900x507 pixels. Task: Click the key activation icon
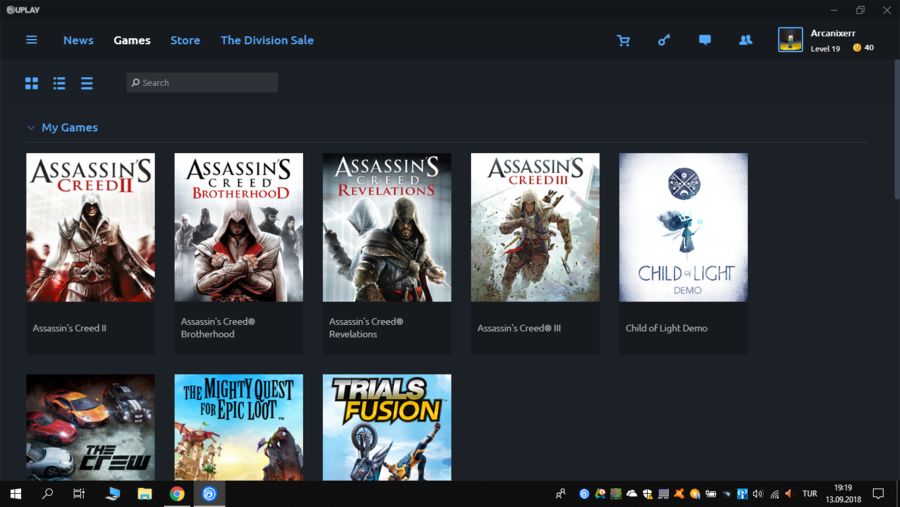tap(664, 40)
